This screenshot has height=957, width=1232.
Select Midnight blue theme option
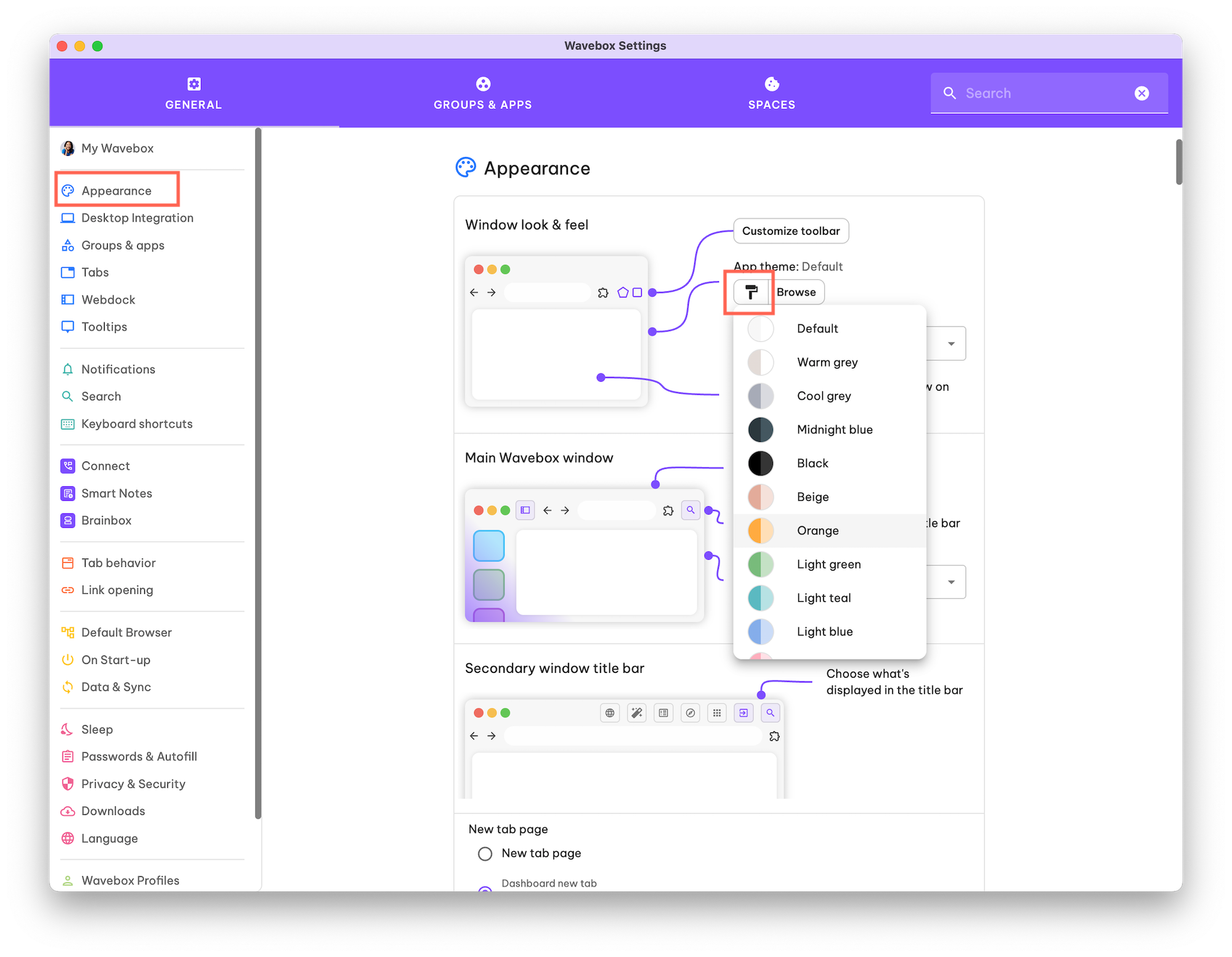click(x=830, y=430)
